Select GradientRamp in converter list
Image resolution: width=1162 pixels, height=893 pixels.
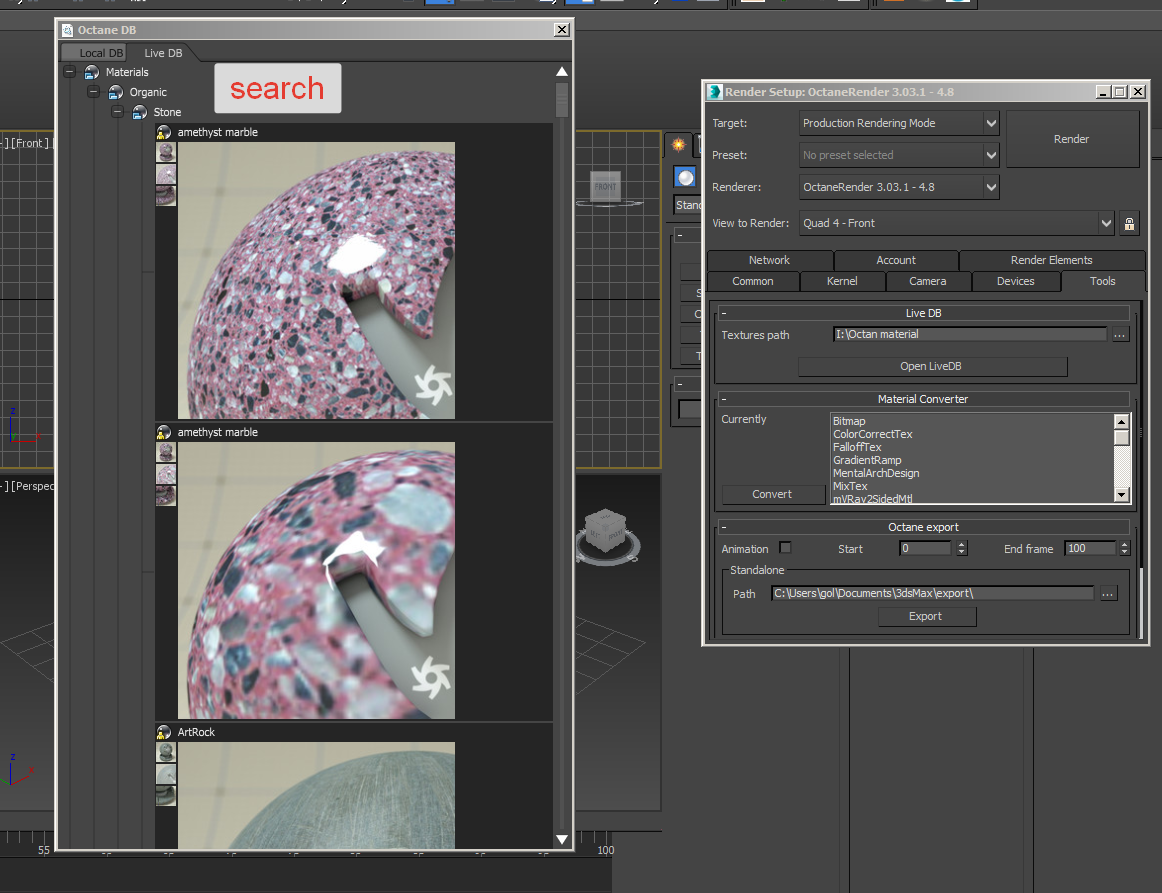pos(867,460)
